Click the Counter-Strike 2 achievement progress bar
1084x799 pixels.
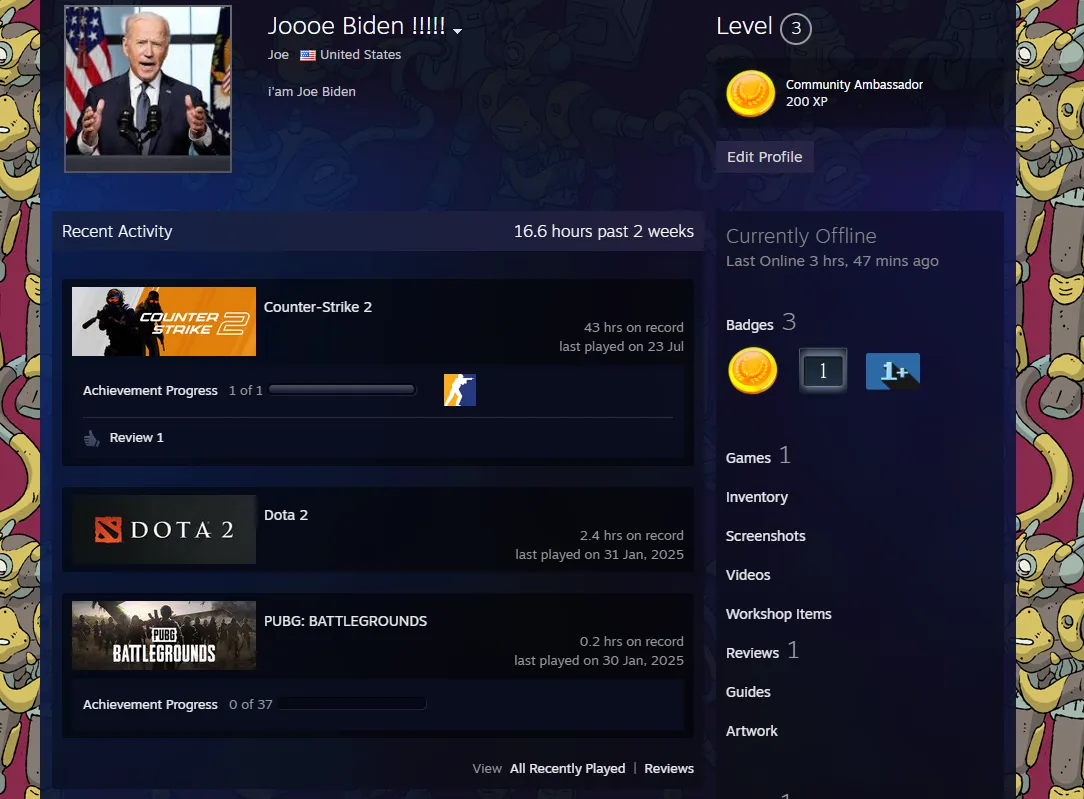342,390
